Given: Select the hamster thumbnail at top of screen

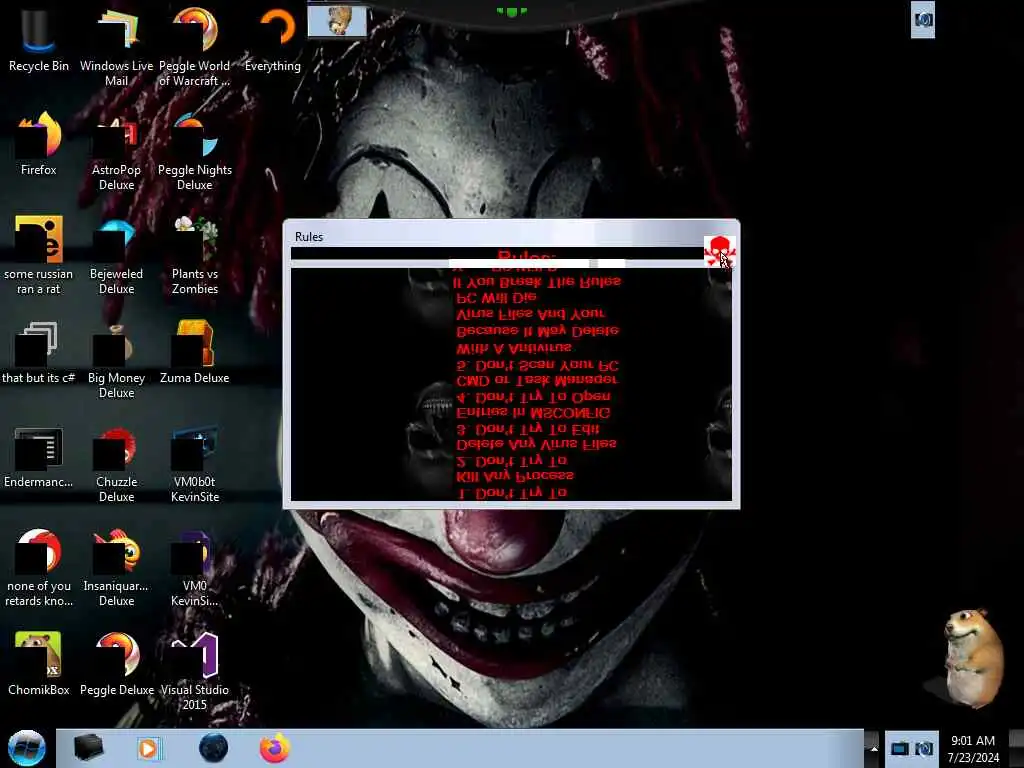Looking at the screenshot, I should point(337,21).
